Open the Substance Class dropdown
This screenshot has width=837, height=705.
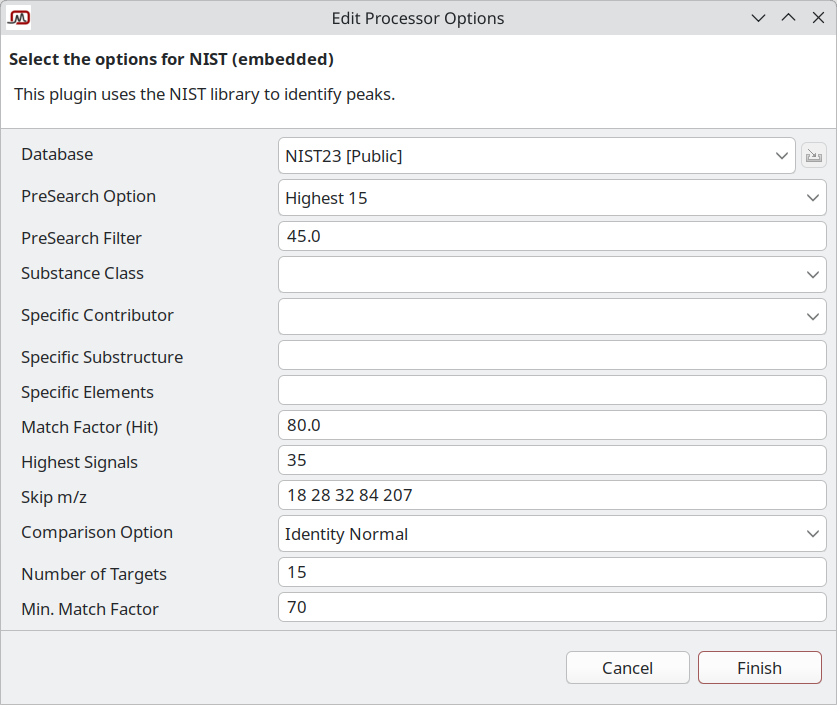[552, 274]
